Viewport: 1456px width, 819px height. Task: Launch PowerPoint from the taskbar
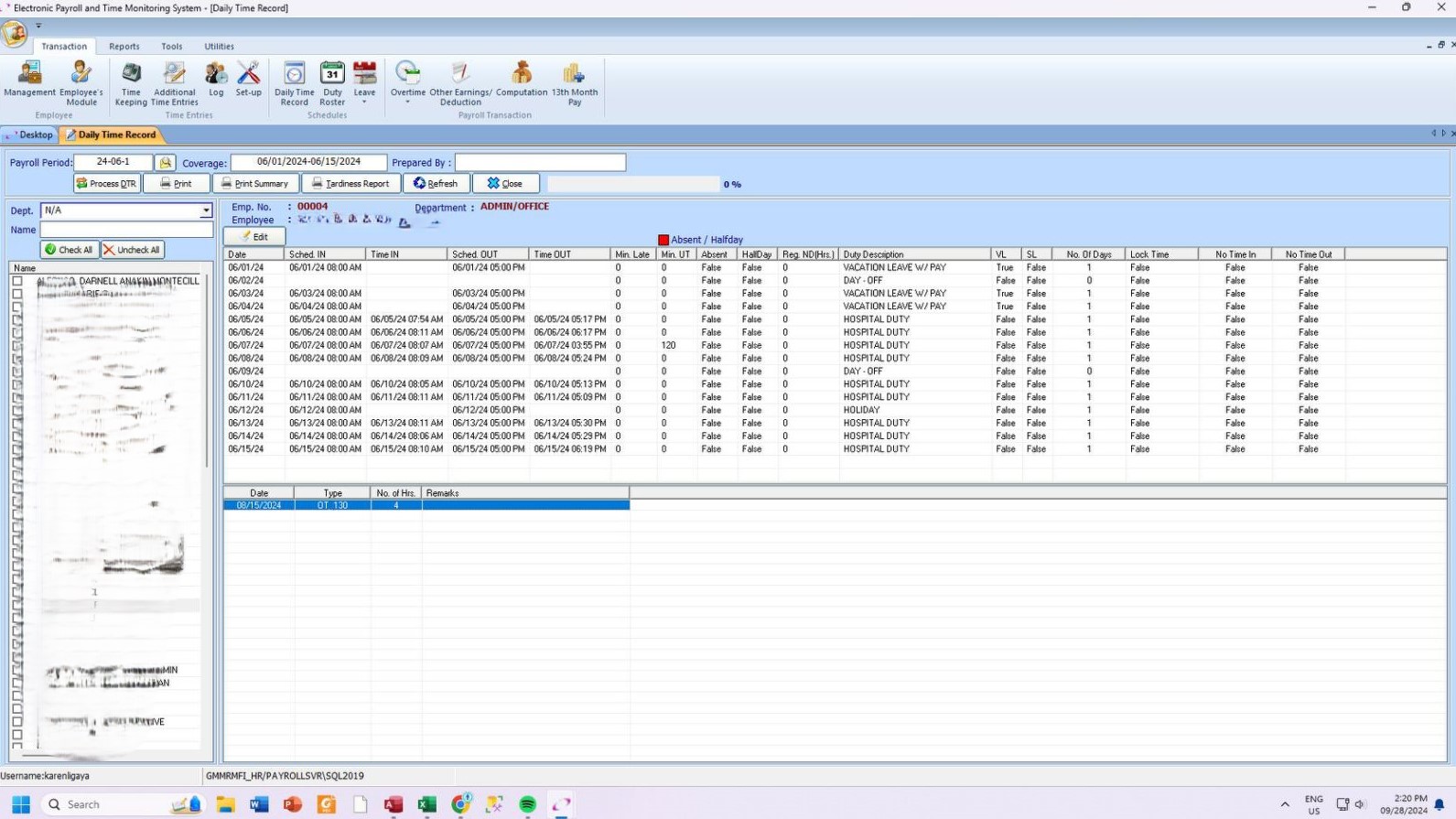pyautogui.click(x=293, y=804)
